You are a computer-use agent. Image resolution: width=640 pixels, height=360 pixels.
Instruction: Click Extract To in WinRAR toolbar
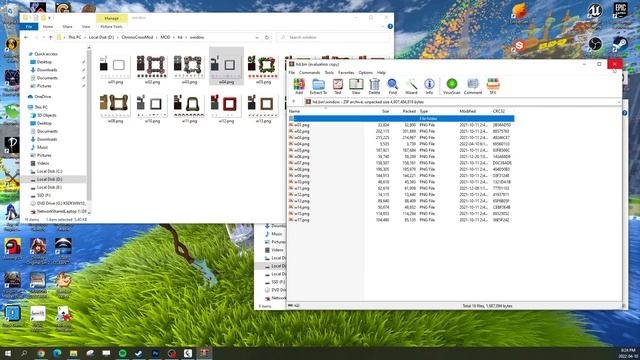click(x=318, y=86)
